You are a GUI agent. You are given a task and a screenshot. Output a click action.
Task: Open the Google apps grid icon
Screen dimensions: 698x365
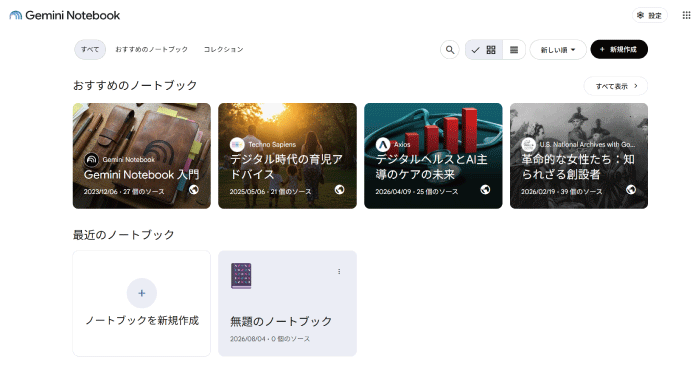pyautogui.click(x=686, y=15)
